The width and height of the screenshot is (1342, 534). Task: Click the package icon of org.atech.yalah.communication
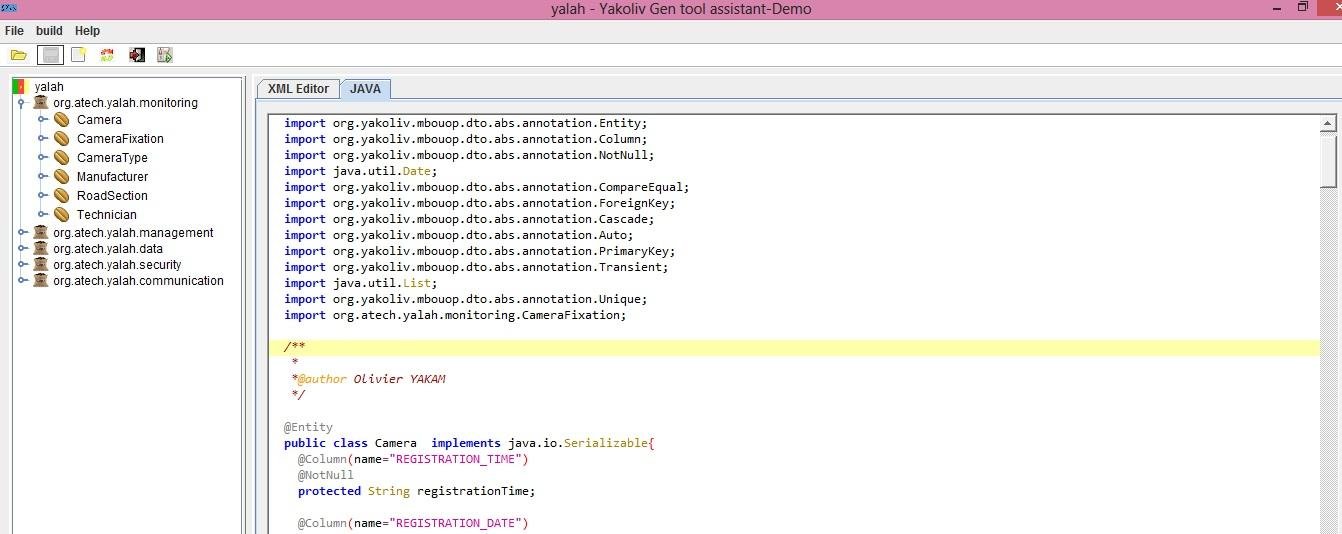click(x=41, y=280)
